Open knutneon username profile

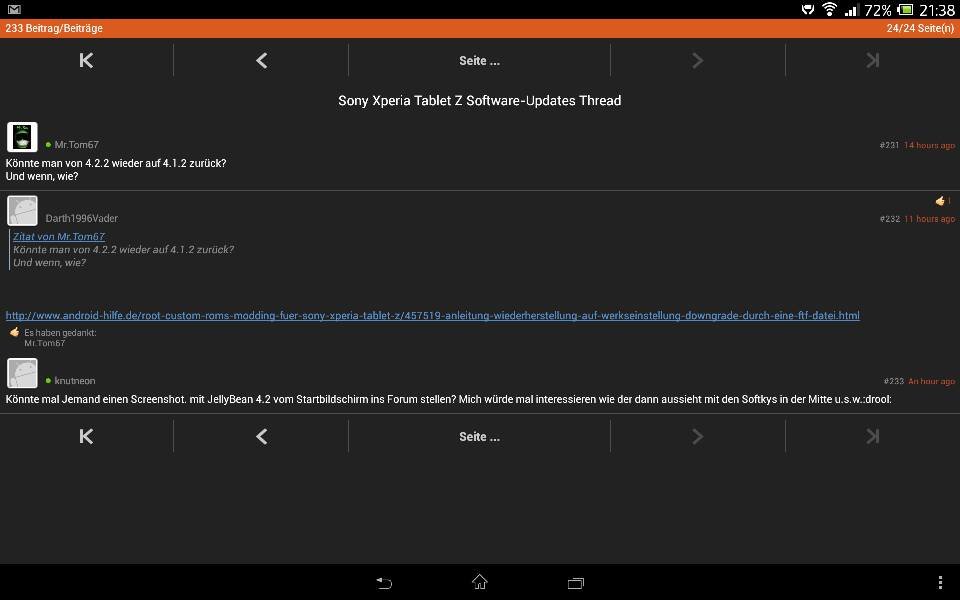[x=75, y=381]
